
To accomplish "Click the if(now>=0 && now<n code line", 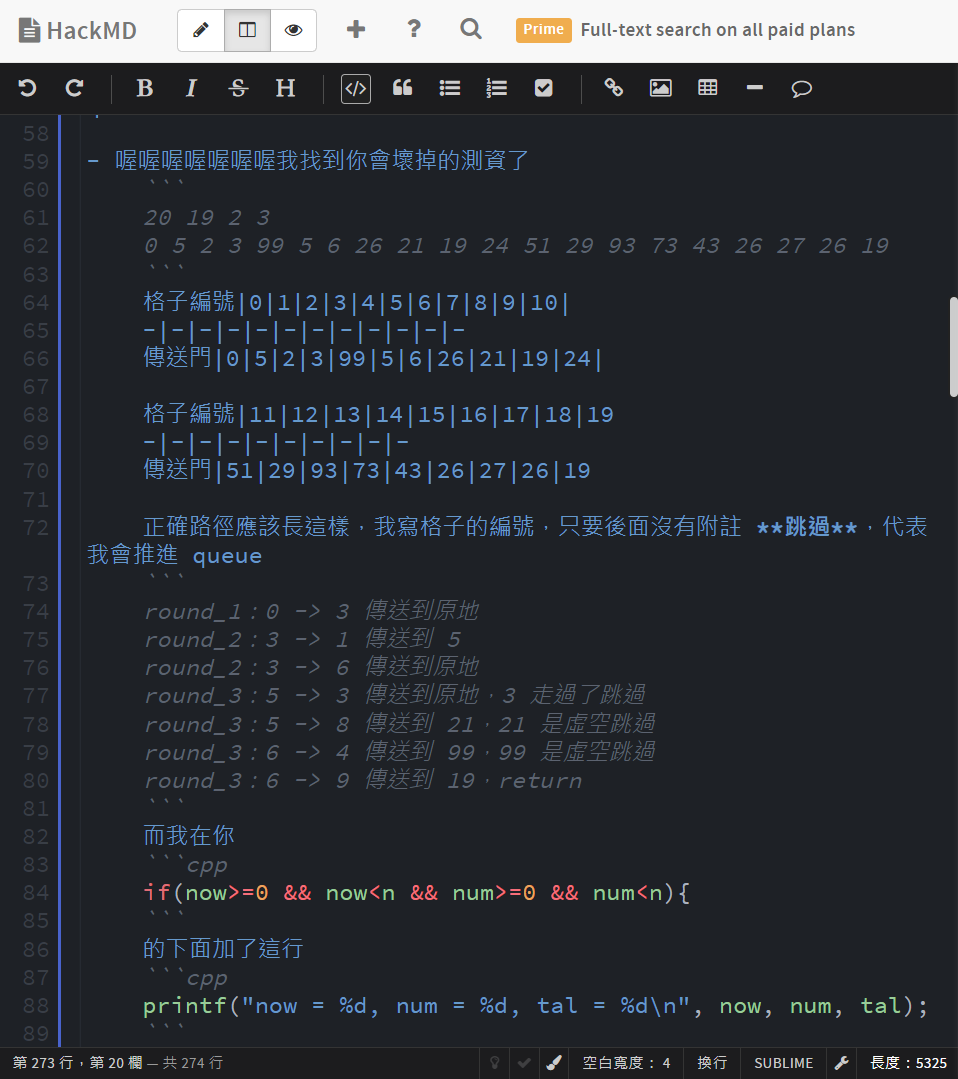I will coord(416,893).
